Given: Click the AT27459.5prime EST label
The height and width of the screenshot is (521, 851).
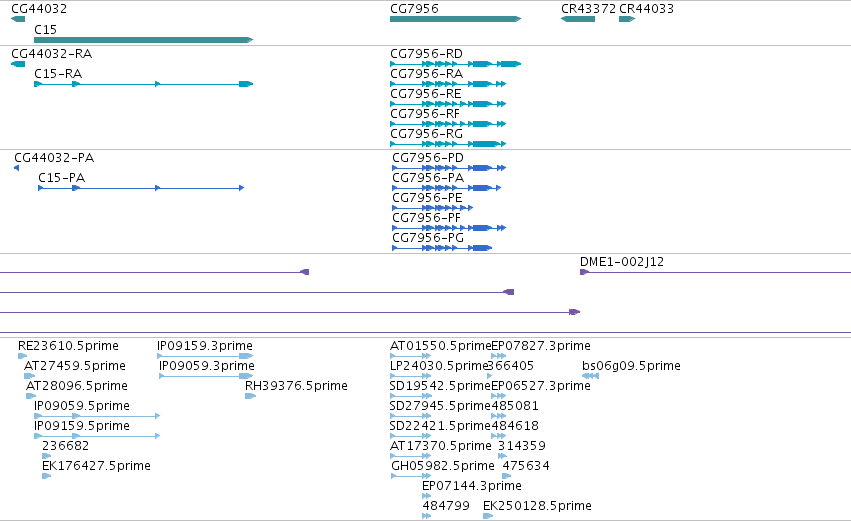Looking at the screenshot, I should 75,366.
